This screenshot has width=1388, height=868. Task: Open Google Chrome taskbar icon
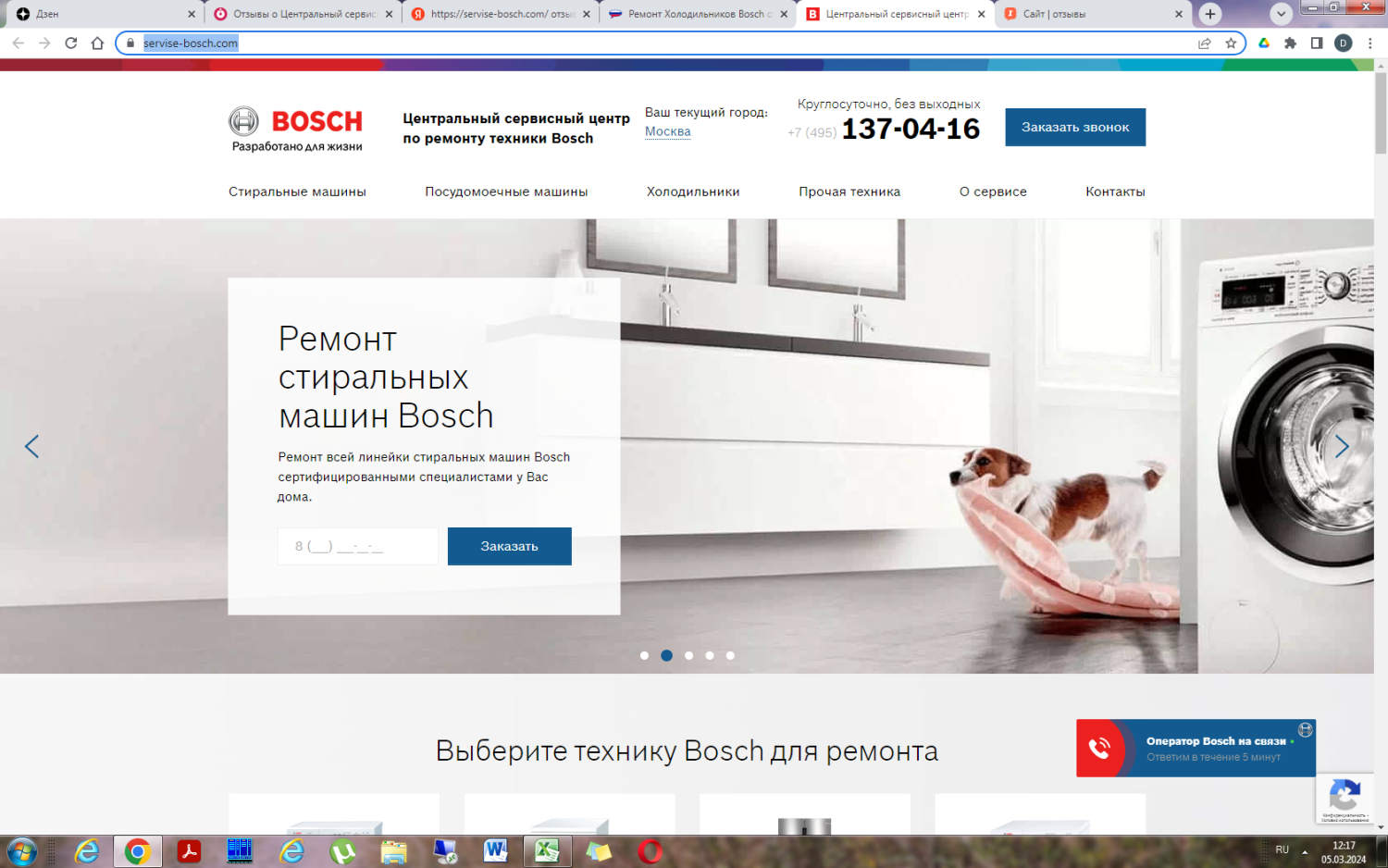138,851
